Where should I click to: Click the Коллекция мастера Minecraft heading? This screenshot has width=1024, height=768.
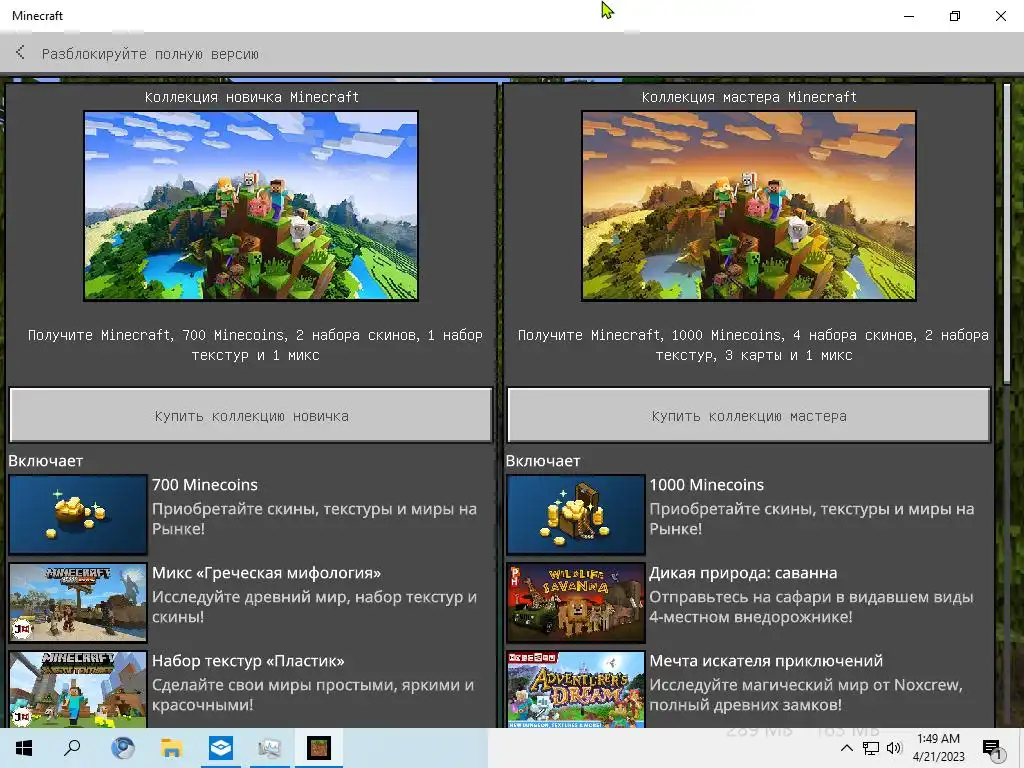click(748, 97)
